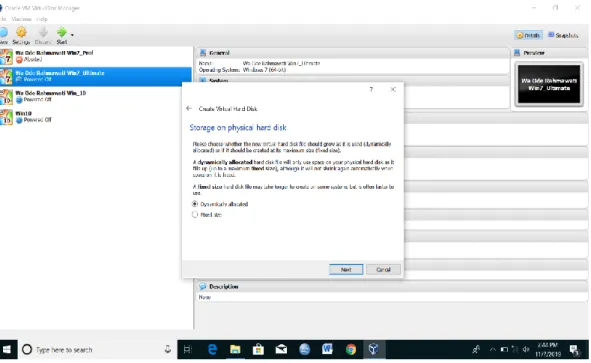
Task: Focus the taskbar search box
Action: (97, 350)
